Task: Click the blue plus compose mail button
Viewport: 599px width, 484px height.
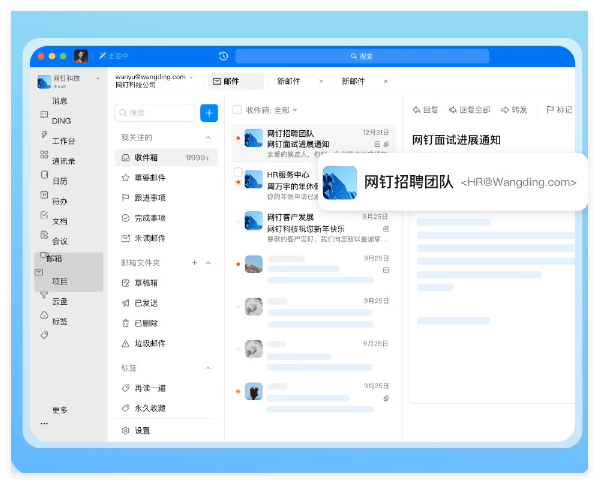Action: point(209,113)
